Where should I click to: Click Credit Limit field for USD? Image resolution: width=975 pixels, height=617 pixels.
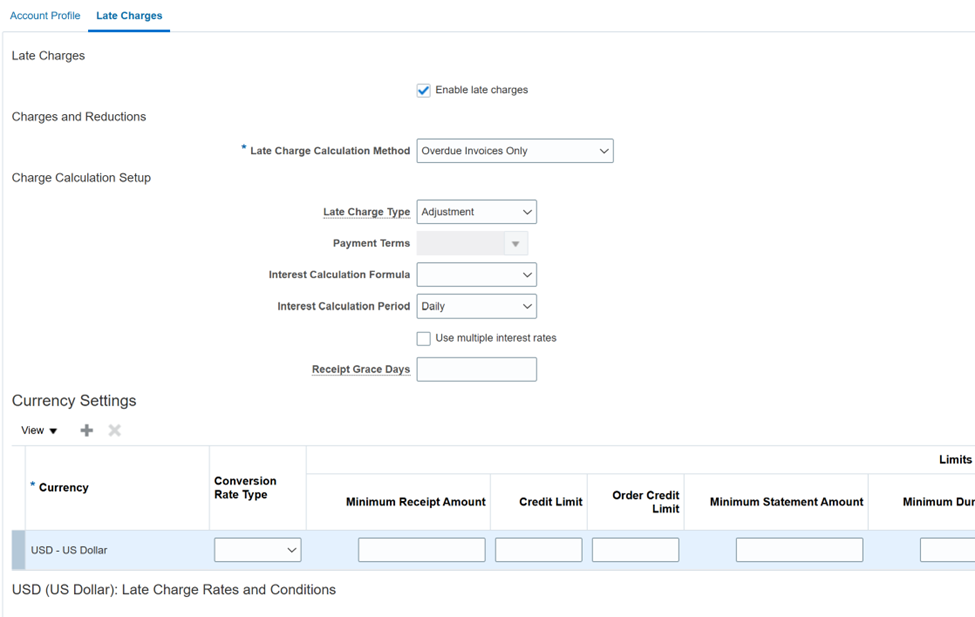coord(538,550)
